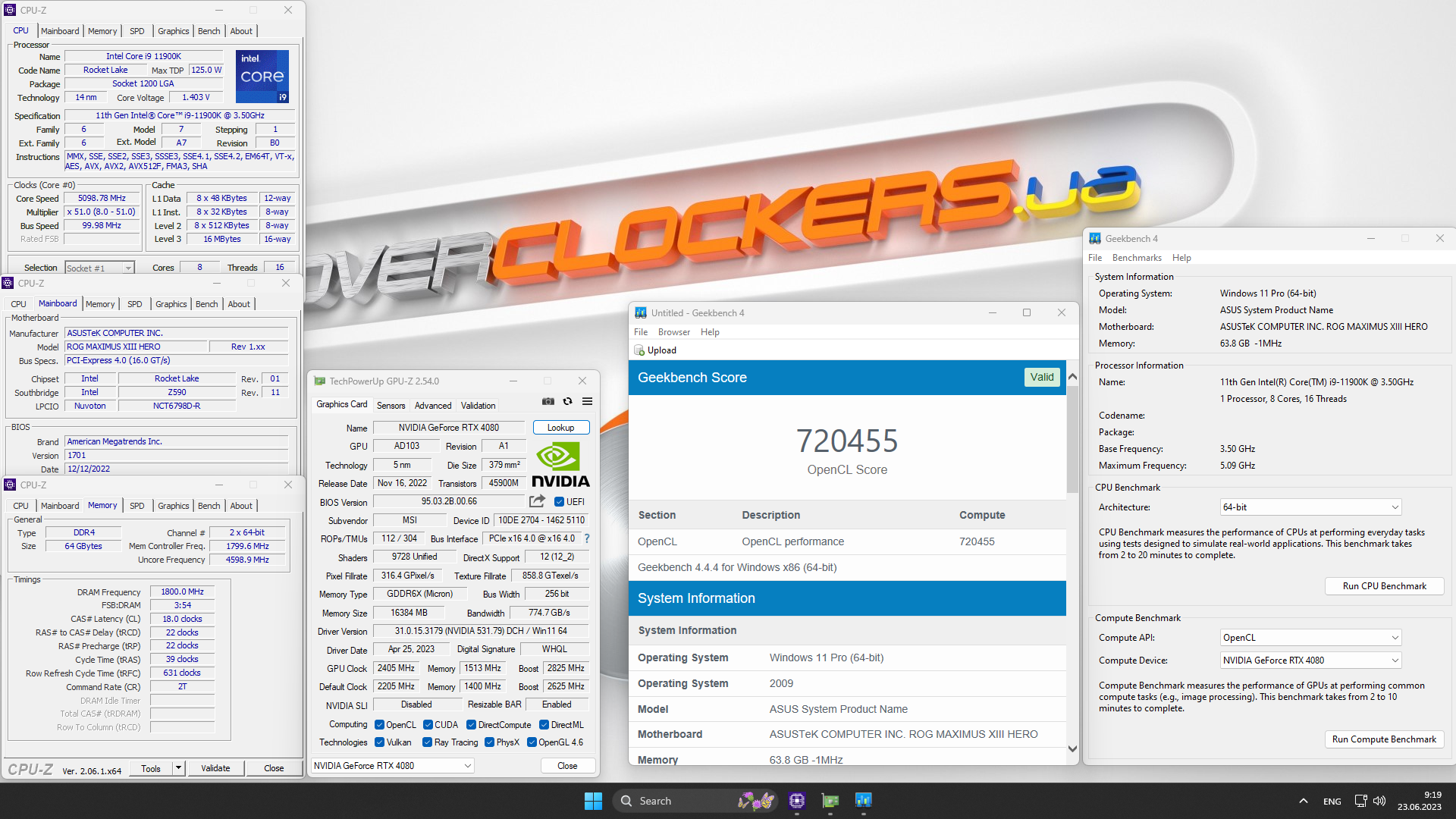Click the GPU-Z taskbar icon
This screenshot has width=1456, height=819.
pos(830,801)
